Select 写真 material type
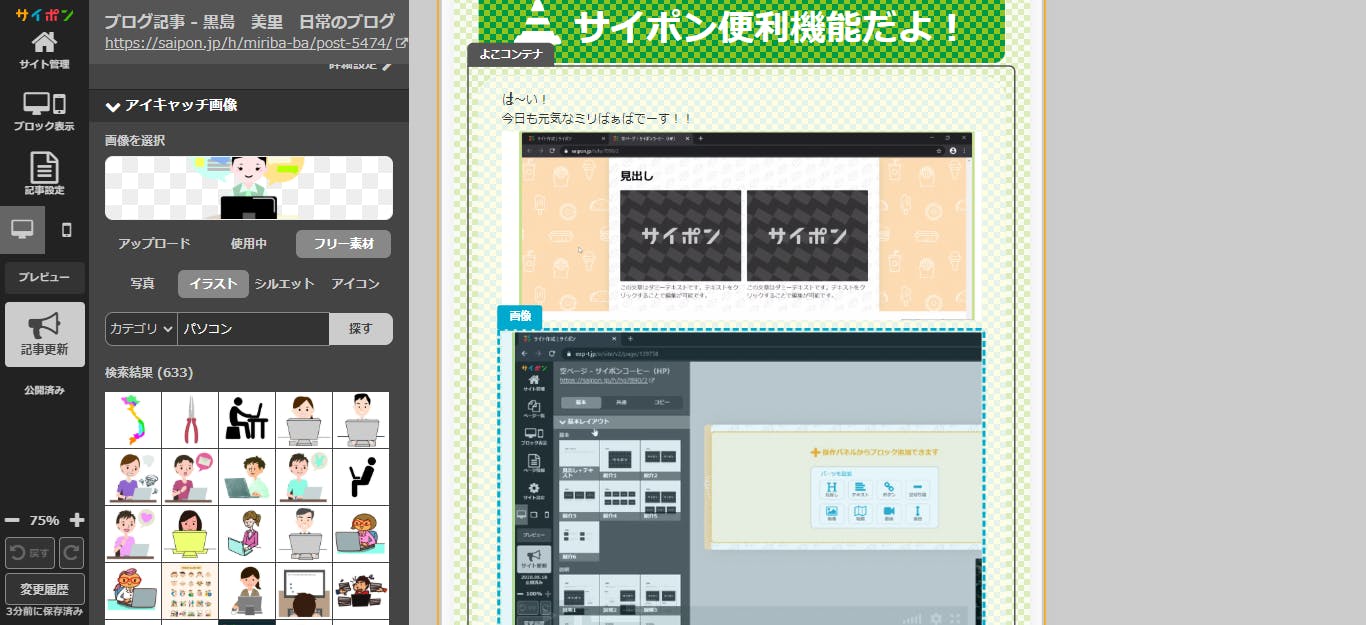 (x=142, y=284)
